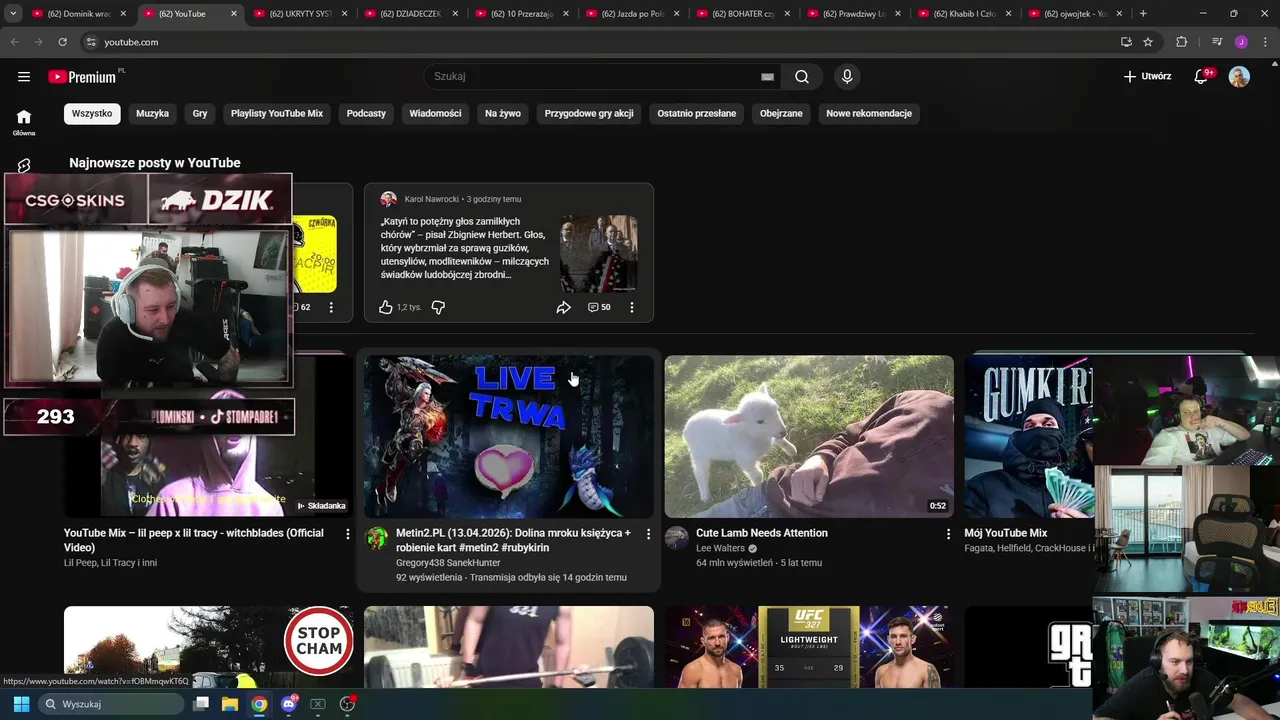
Task: Open the on-screen keyboard icon in search box
Action: click(x=767, y=77)
